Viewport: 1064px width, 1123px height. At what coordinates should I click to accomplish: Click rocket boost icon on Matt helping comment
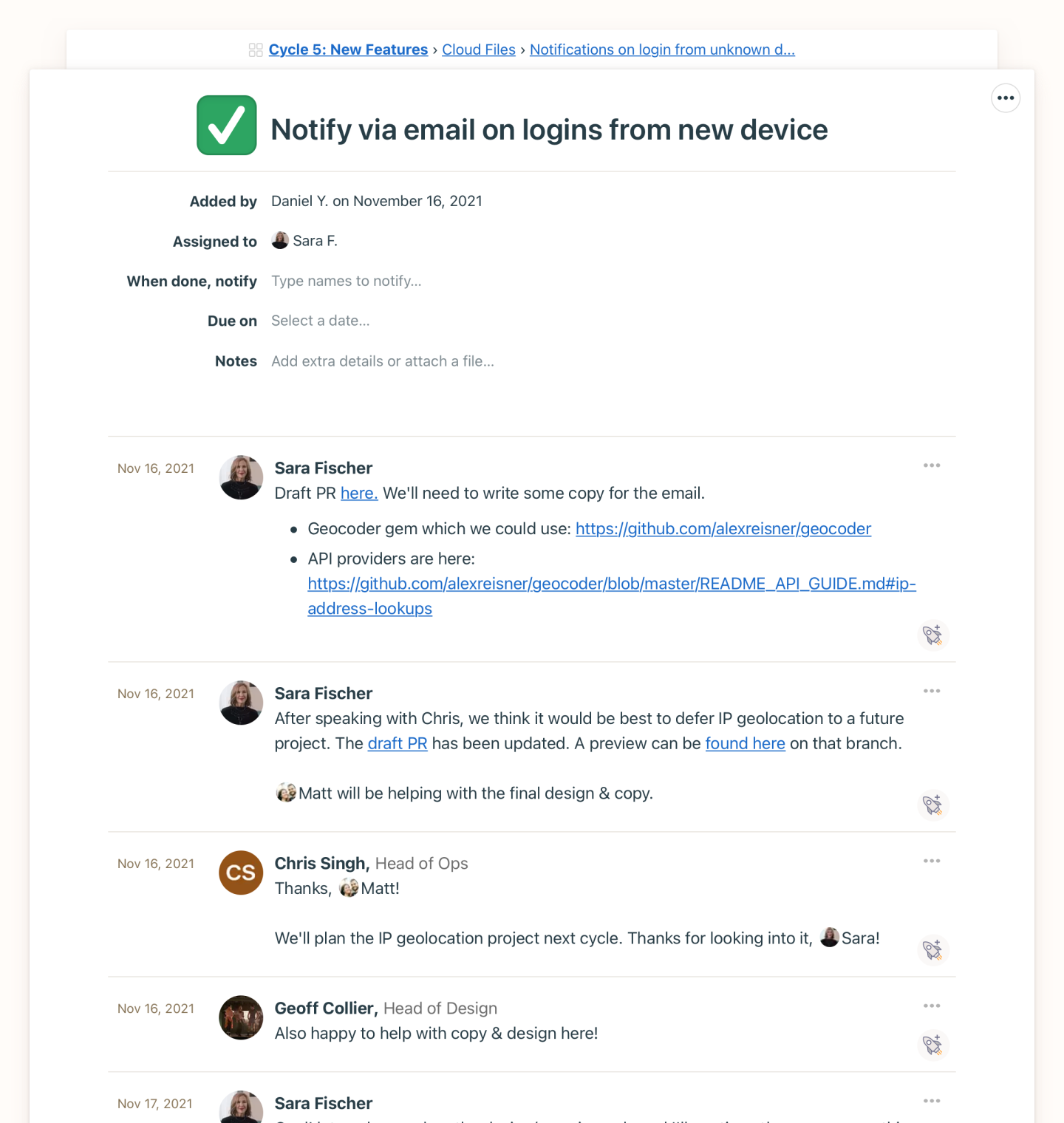pyautogui.click(x=933, y=805)
